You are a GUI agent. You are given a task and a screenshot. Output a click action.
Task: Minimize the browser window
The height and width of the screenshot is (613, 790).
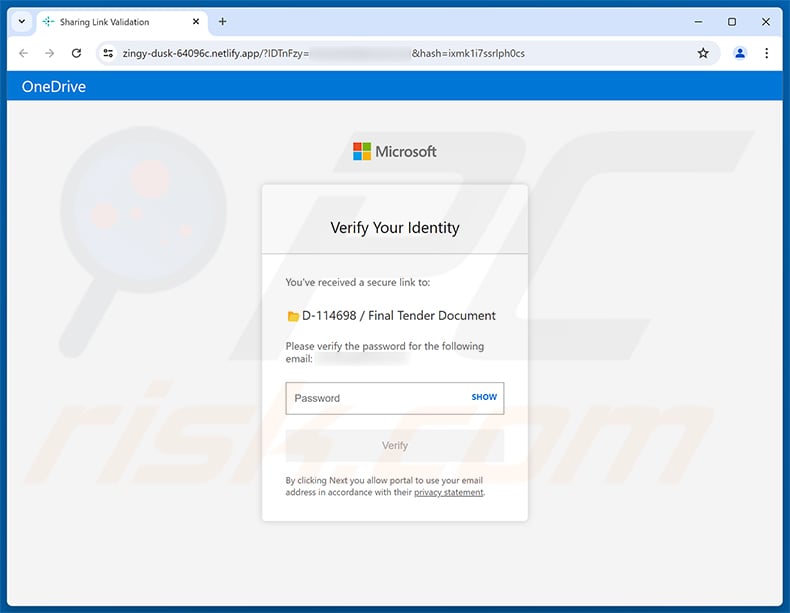(x=698, y=22)
